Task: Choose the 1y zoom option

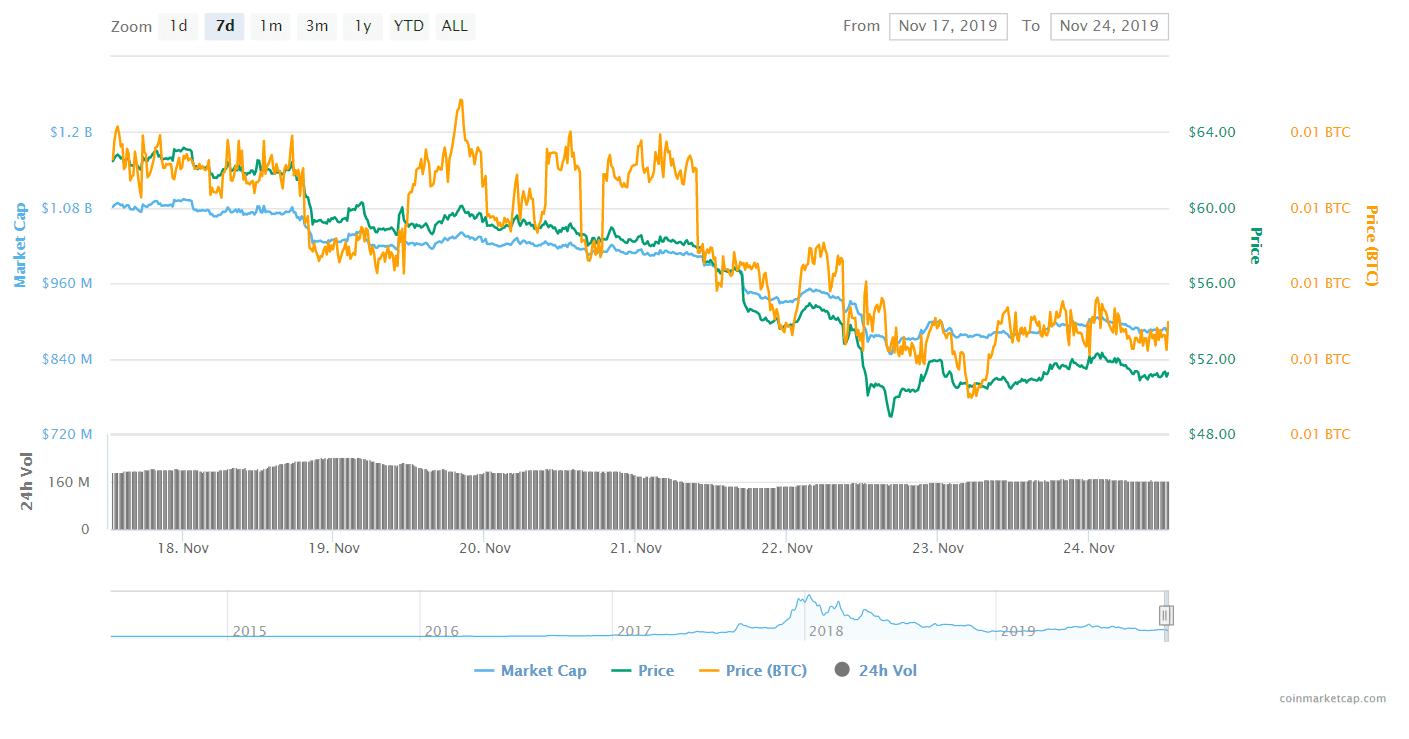Action: coord(362,25)
